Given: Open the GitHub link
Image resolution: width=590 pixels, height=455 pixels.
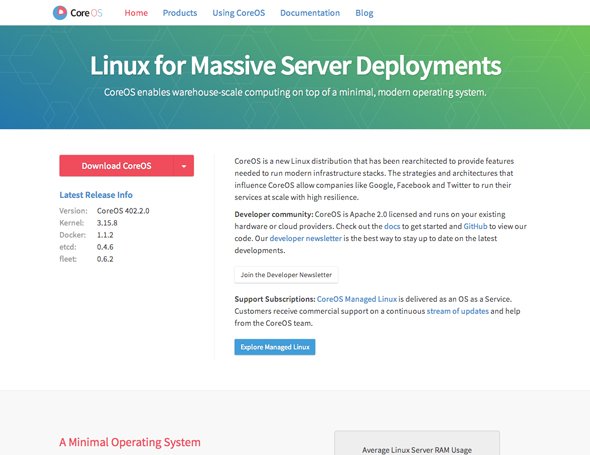Looking at the screenshot, I should pos(475,226).
